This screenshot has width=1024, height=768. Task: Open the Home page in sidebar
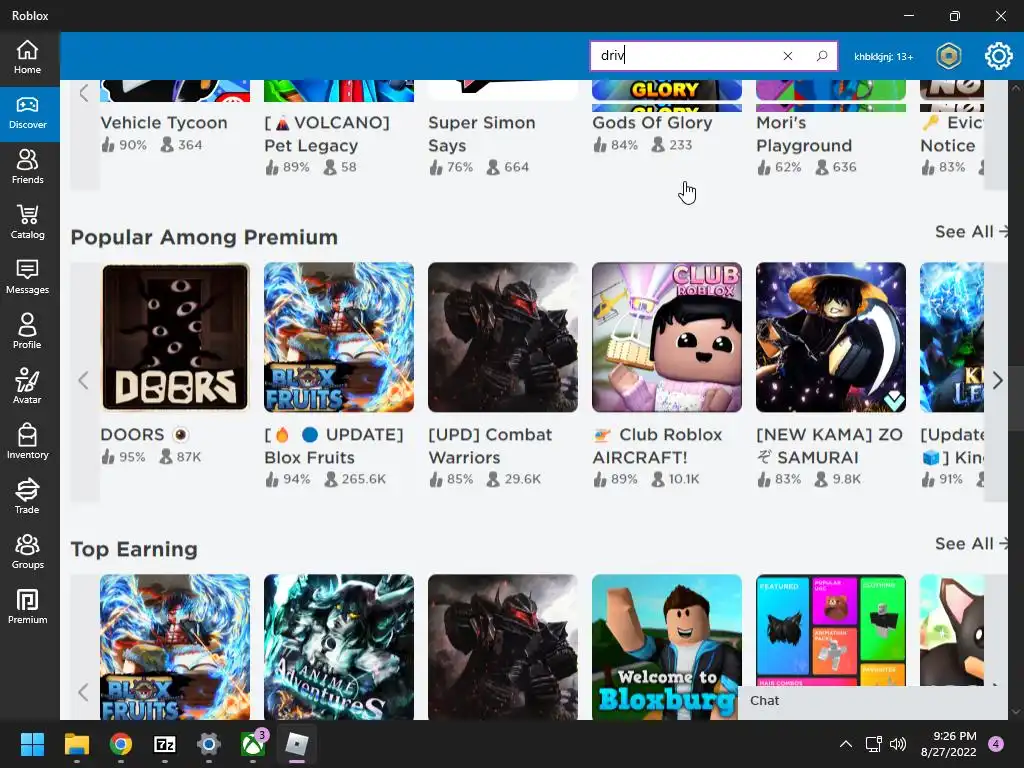click(x=27, y=57)
